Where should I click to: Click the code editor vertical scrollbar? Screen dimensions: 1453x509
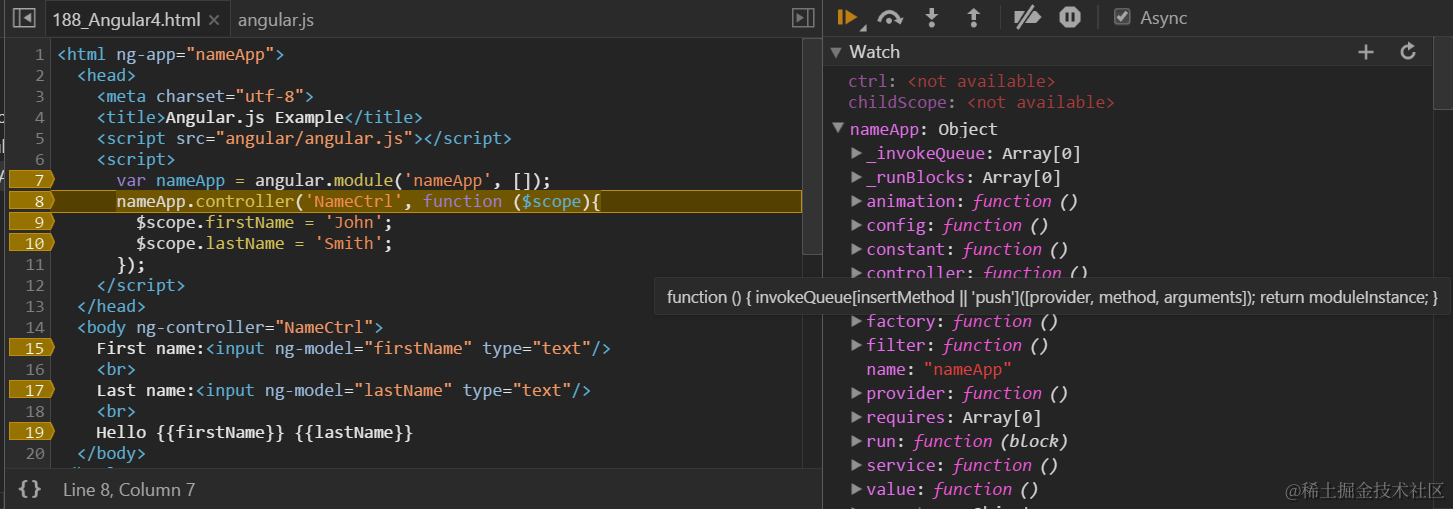811,147
